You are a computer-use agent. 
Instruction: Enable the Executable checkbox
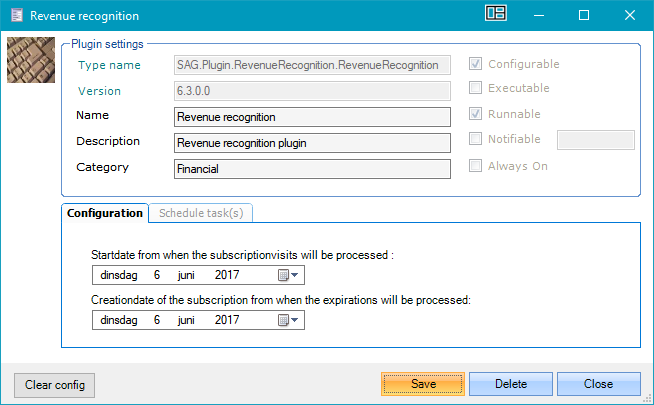click(x=477, y=89)
